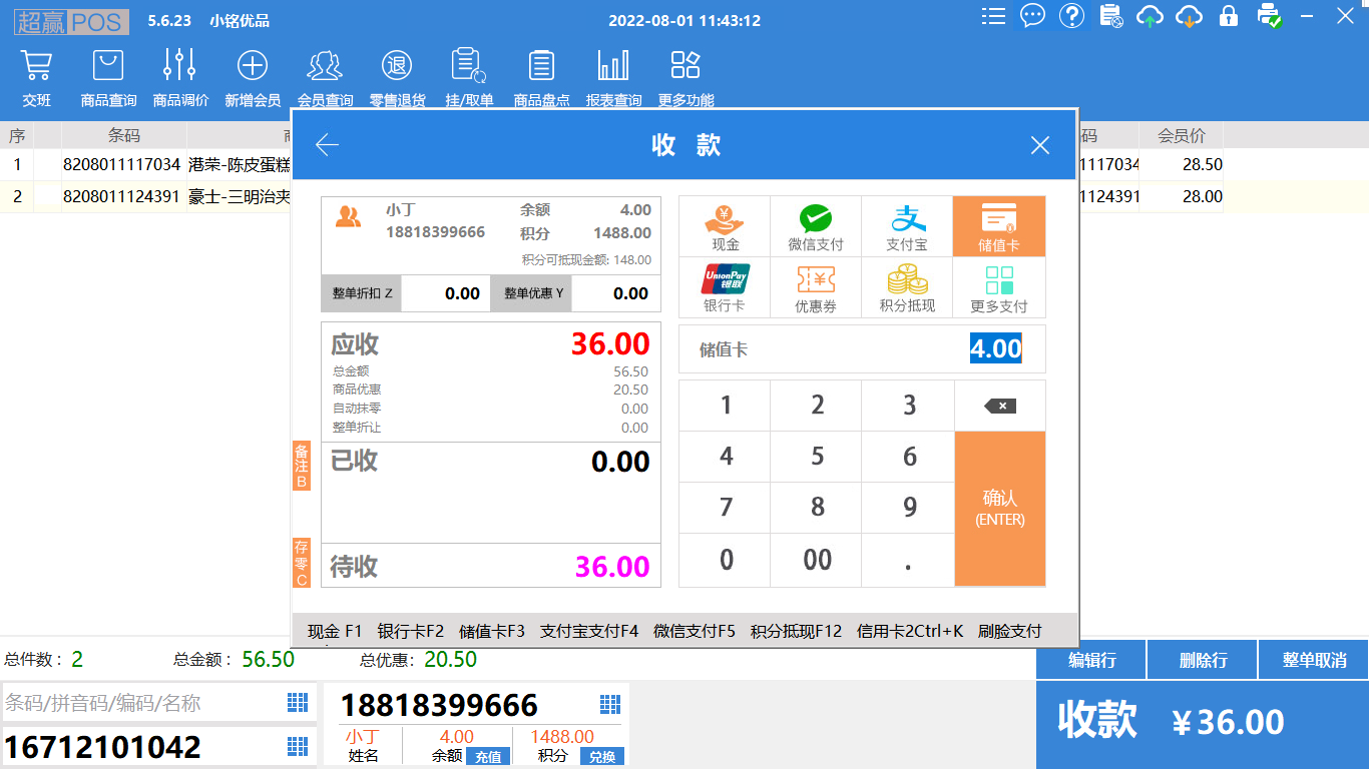Click the recharge button beside balance
This screenshot has height=769, width=1369.
488,757
